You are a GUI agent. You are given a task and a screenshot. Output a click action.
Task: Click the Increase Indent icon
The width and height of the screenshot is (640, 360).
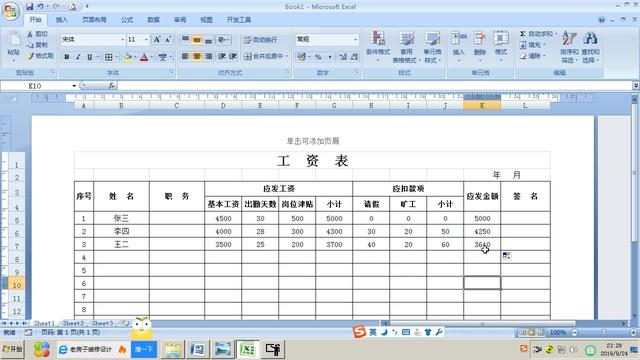(x=233, y=56)
